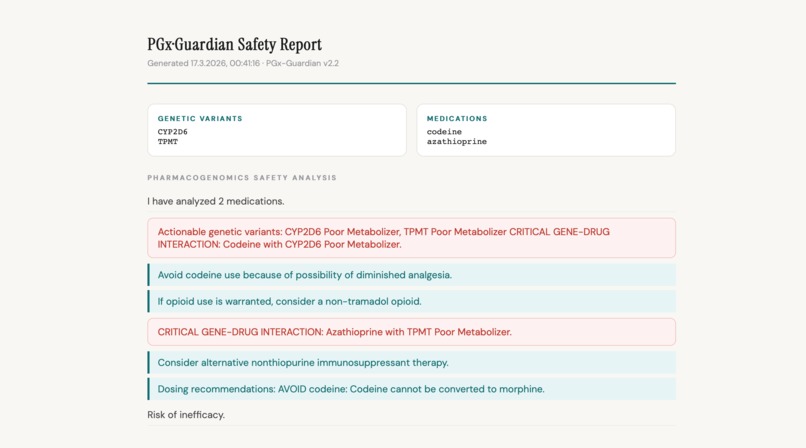Select the generated timestamp line

(x=243, y=63)
